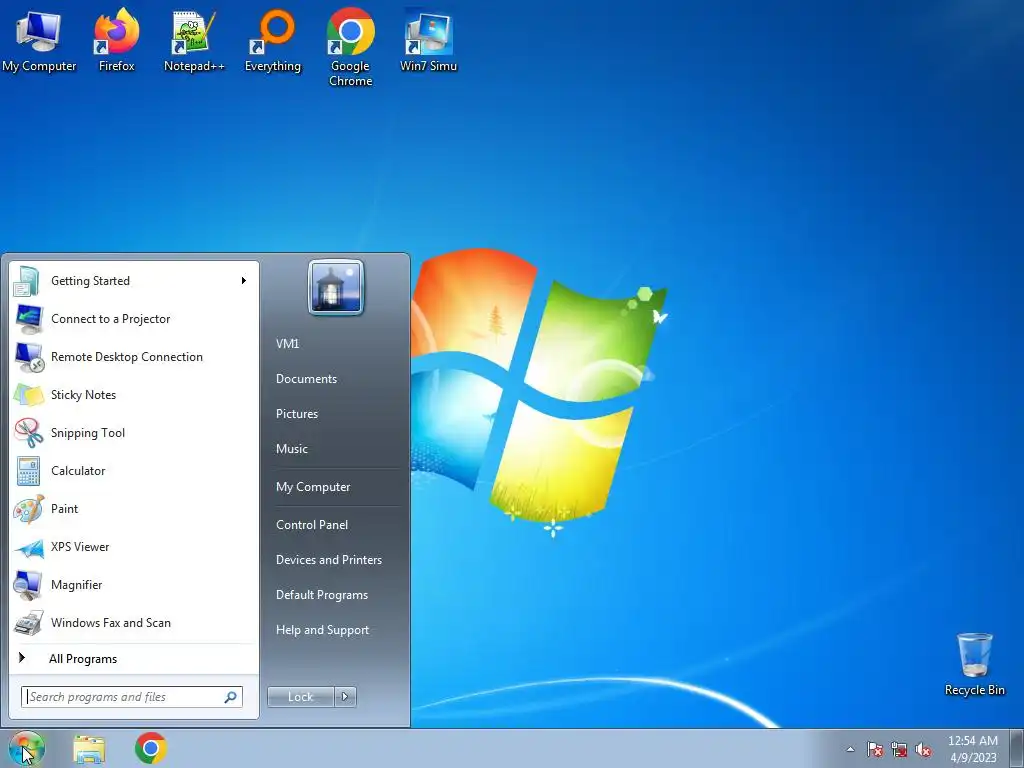
Task: Open Control Panel from Start menu
Action: pyautogui.click(x=312, y=525)
